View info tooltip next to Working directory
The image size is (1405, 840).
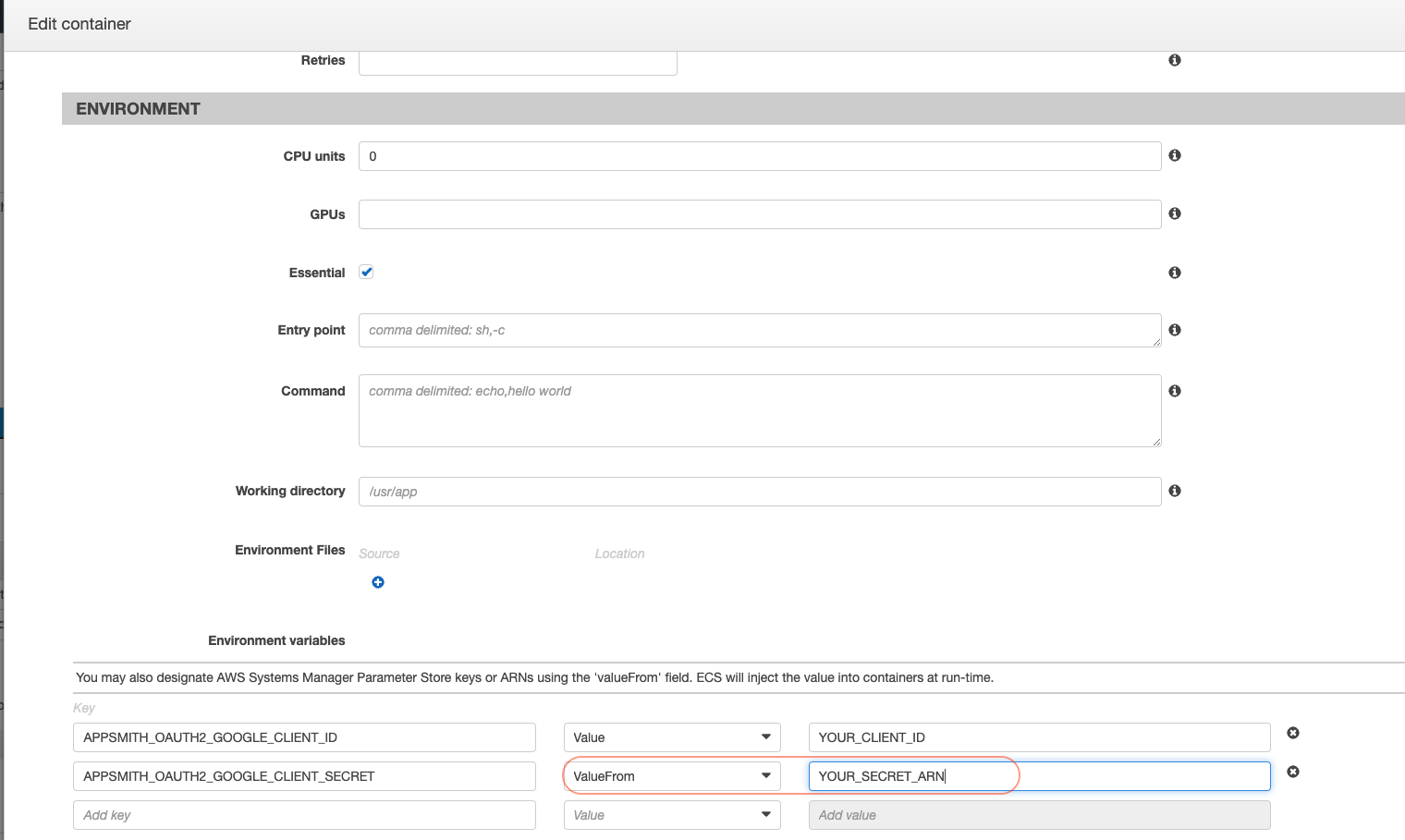[x=1175, y=491]
